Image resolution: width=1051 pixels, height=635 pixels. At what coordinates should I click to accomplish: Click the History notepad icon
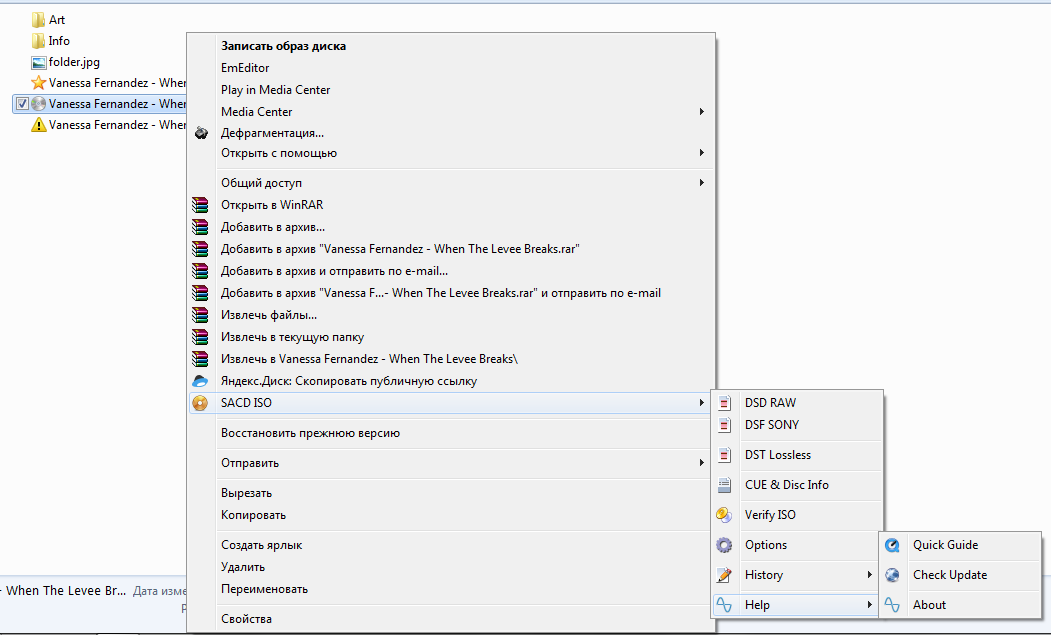coord(724,575)
